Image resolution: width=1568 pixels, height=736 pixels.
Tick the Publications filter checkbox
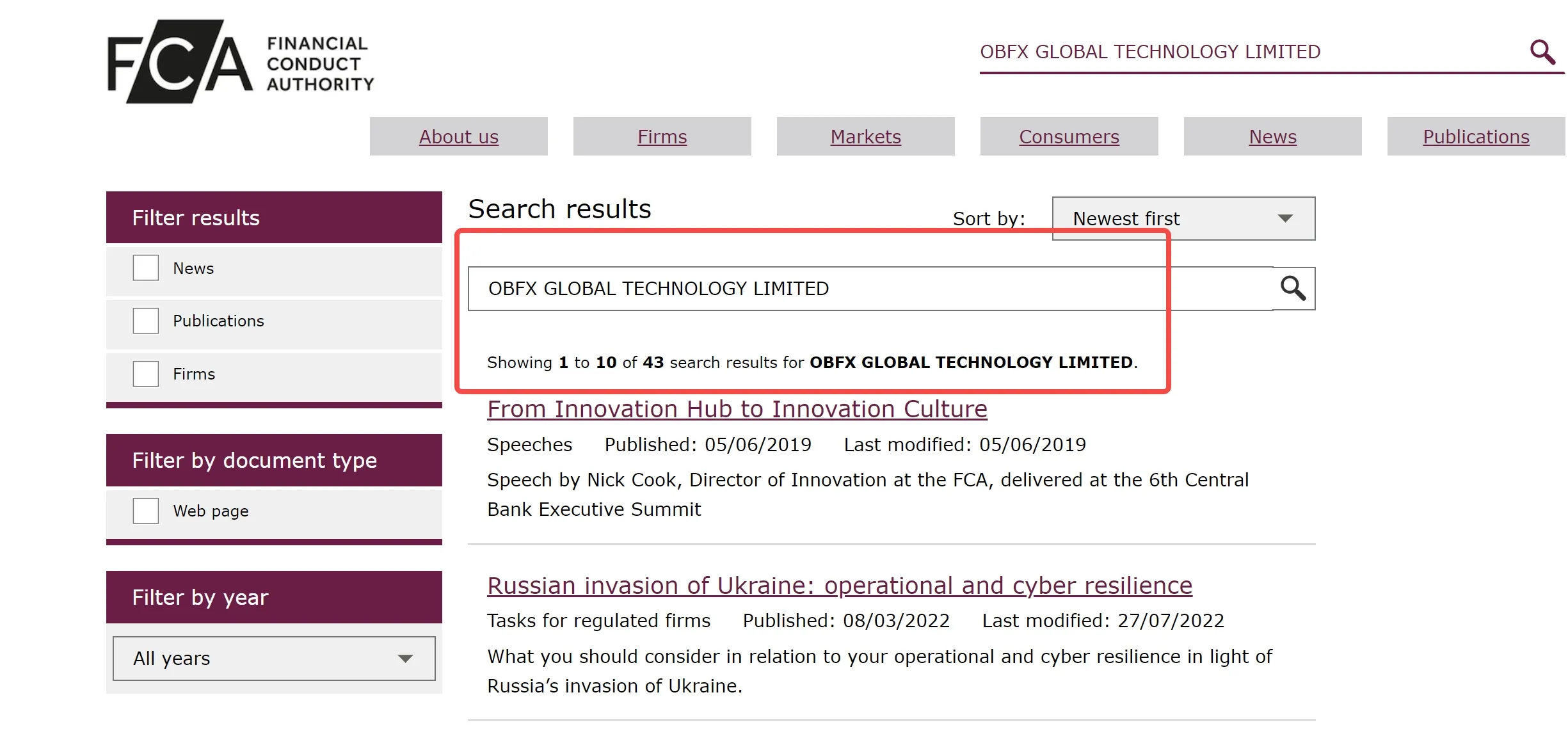pos(146,321)
